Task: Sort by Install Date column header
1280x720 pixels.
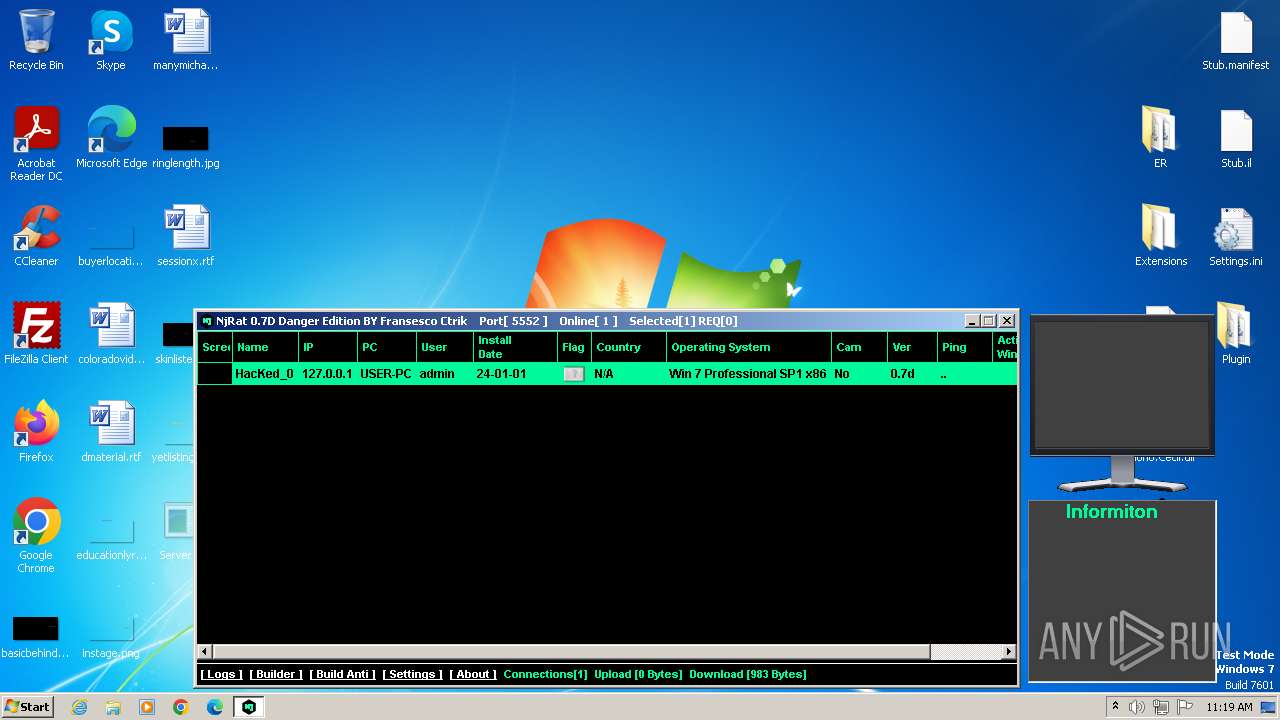Action: tap(515, 347)
